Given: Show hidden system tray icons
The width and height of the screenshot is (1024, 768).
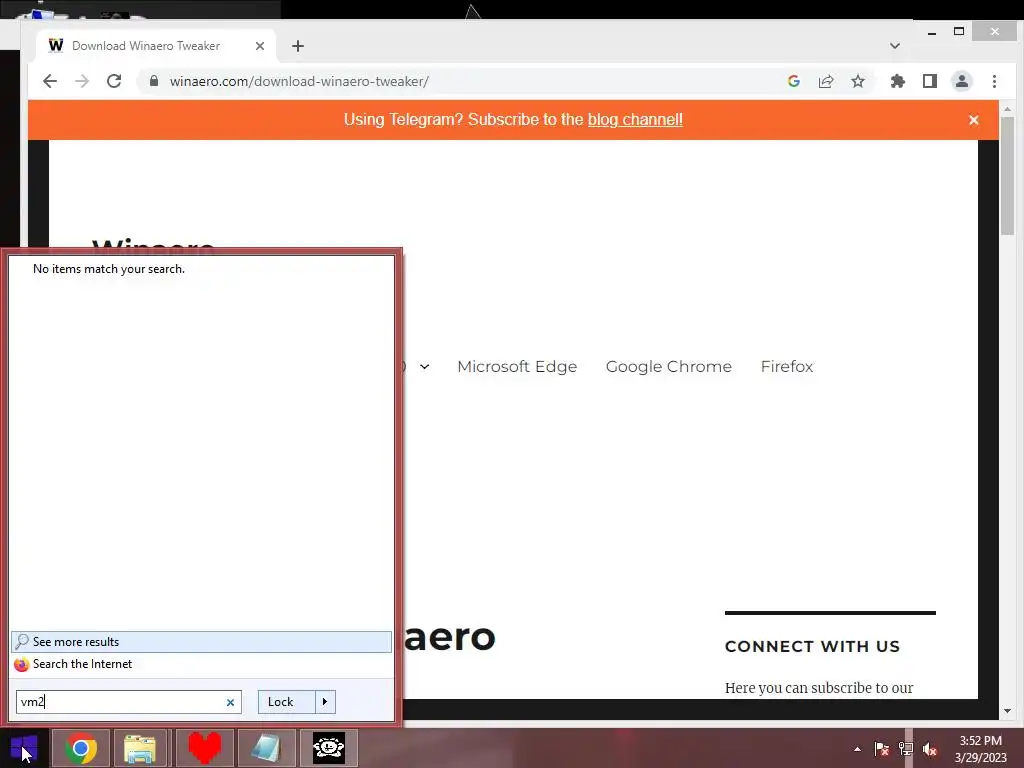Looking at the screenshot, I should [857, 749].
